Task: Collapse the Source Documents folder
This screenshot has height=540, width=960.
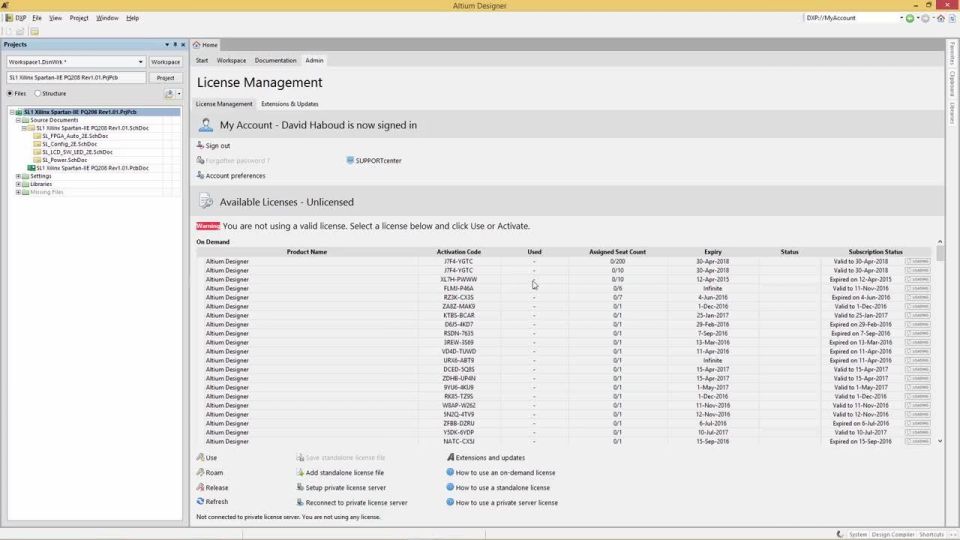Action: [18, 120]
